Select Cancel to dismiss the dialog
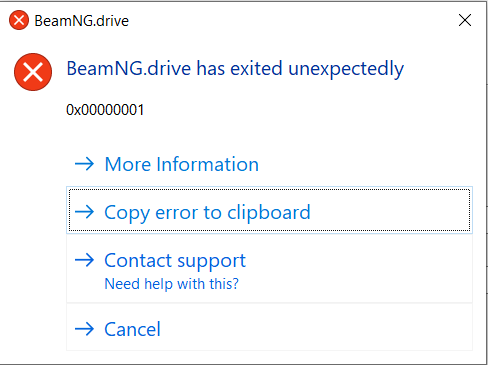 point(269,327)
